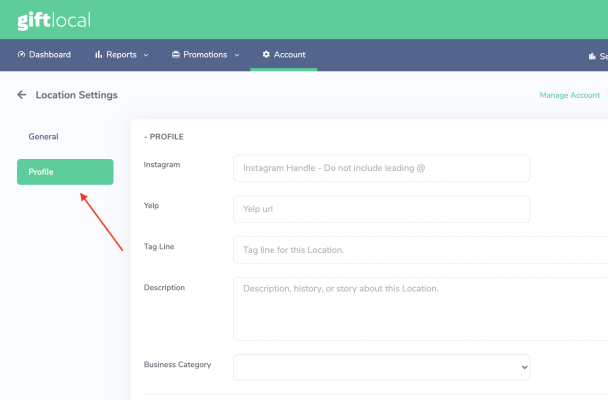This screenshot has width=608, height=400.
Task: Open the Reports menu
Action: 122,55
